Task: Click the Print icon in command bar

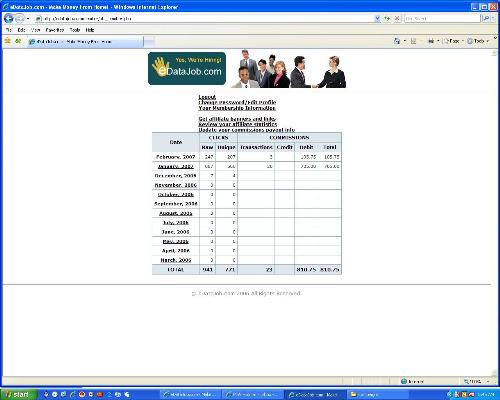Action: click(431, 41)
